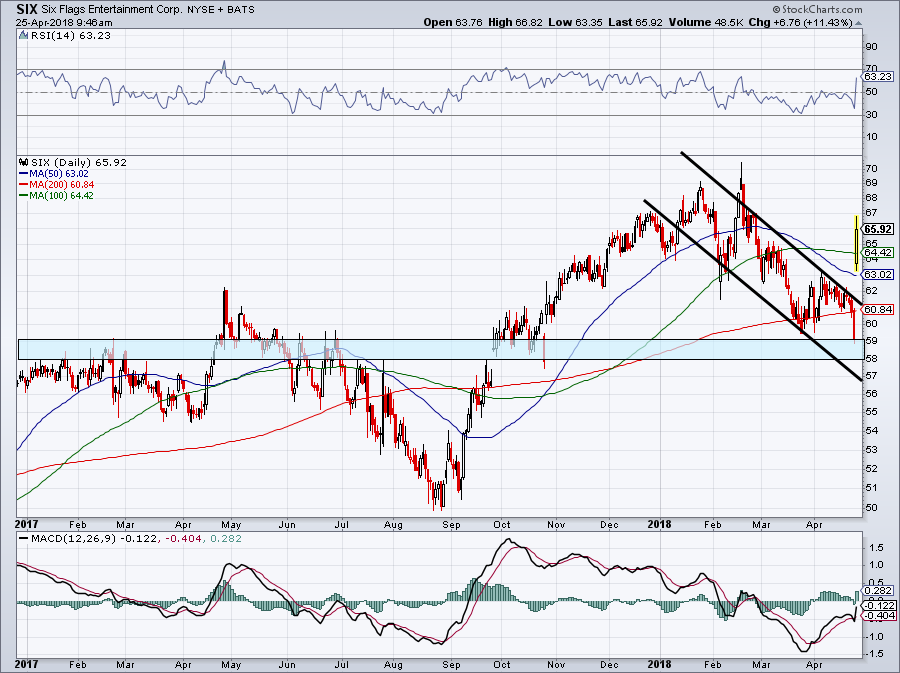
Task: Click the 25-Apr-2018 9:46am timestamp
Action: 64,23
